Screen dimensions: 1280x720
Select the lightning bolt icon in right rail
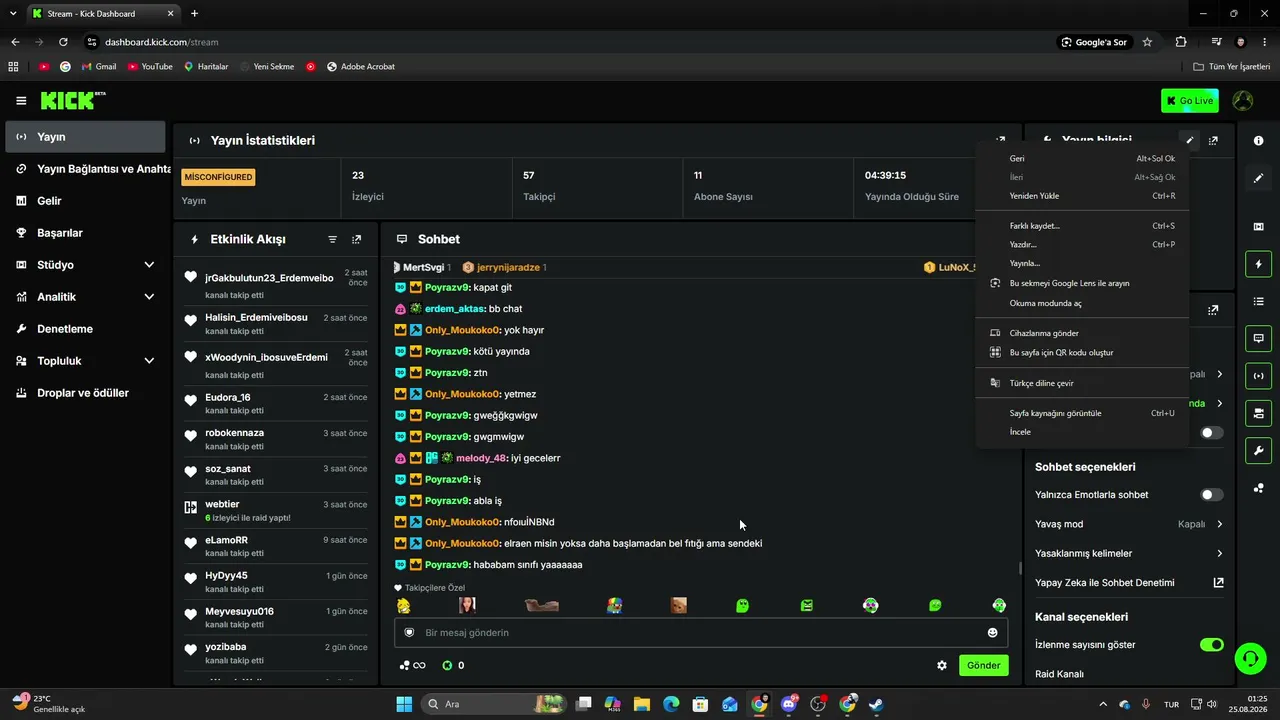[x=1258, y=264]
